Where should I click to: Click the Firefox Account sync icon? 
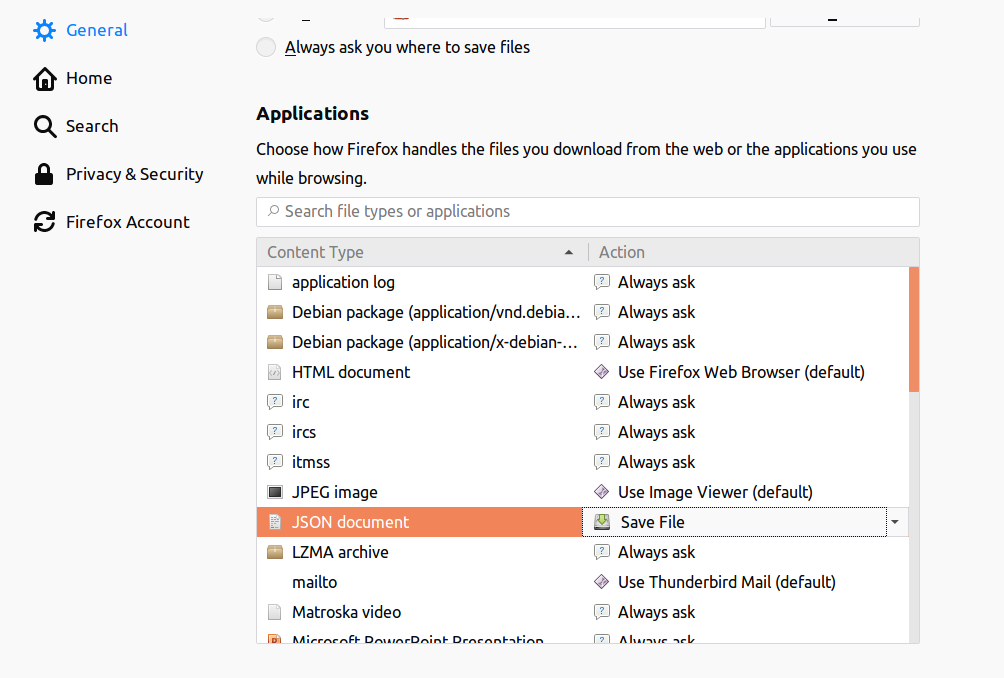44,222
